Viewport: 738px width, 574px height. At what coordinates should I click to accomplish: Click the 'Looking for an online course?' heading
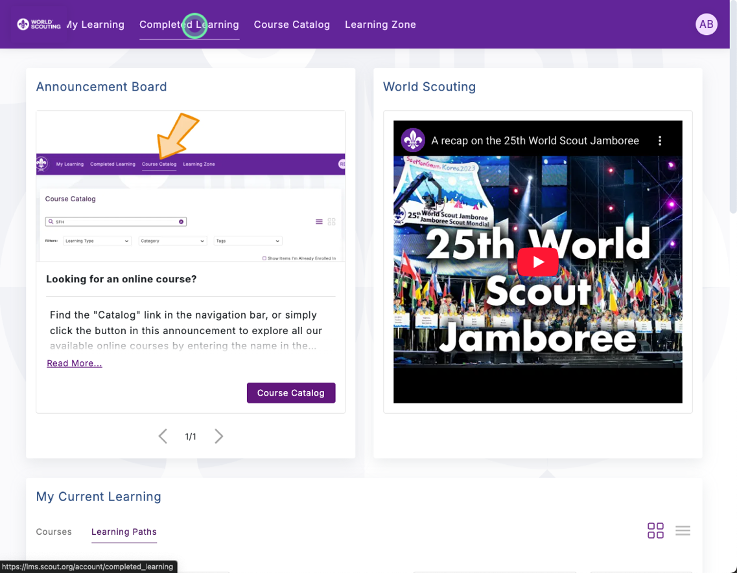point(121,279)
